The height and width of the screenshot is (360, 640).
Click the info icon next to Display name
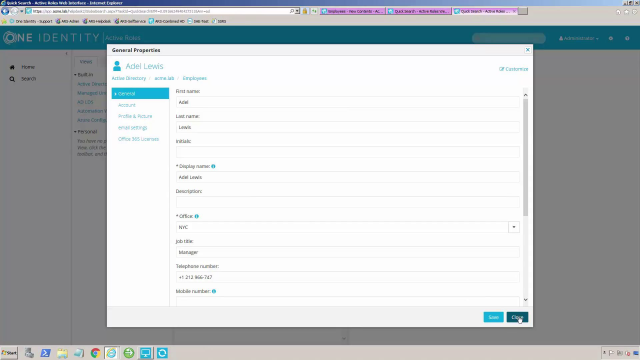[213, 166]
